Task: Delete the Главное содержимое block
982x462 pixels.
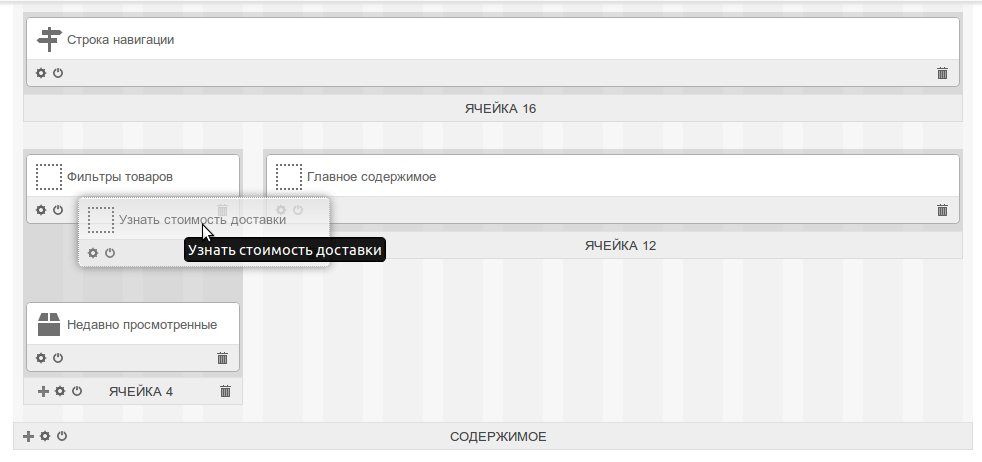Action: point(942,210)
